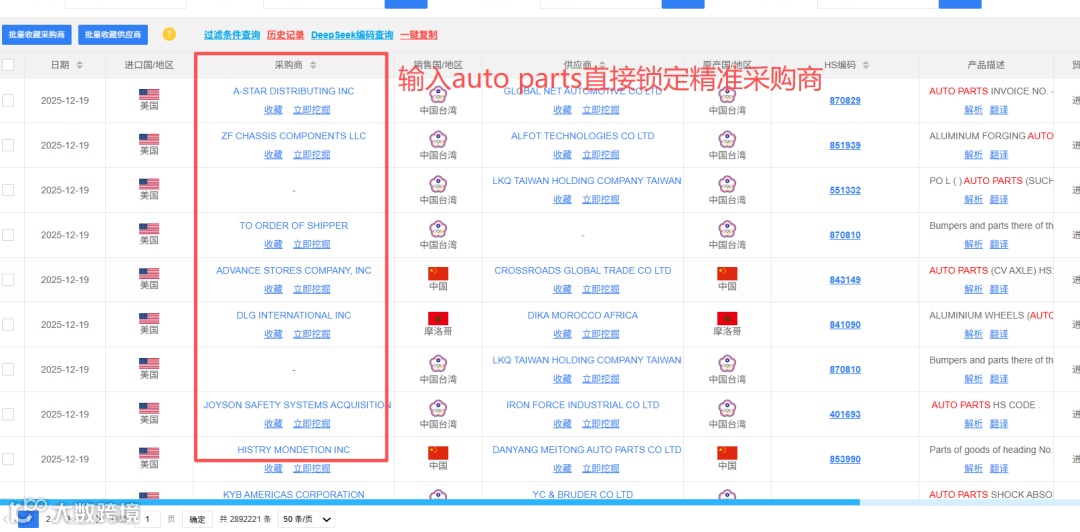Open the 50 条/页 page size dropdown
The height and width of the screenshot is (532, 1080).
306,519
